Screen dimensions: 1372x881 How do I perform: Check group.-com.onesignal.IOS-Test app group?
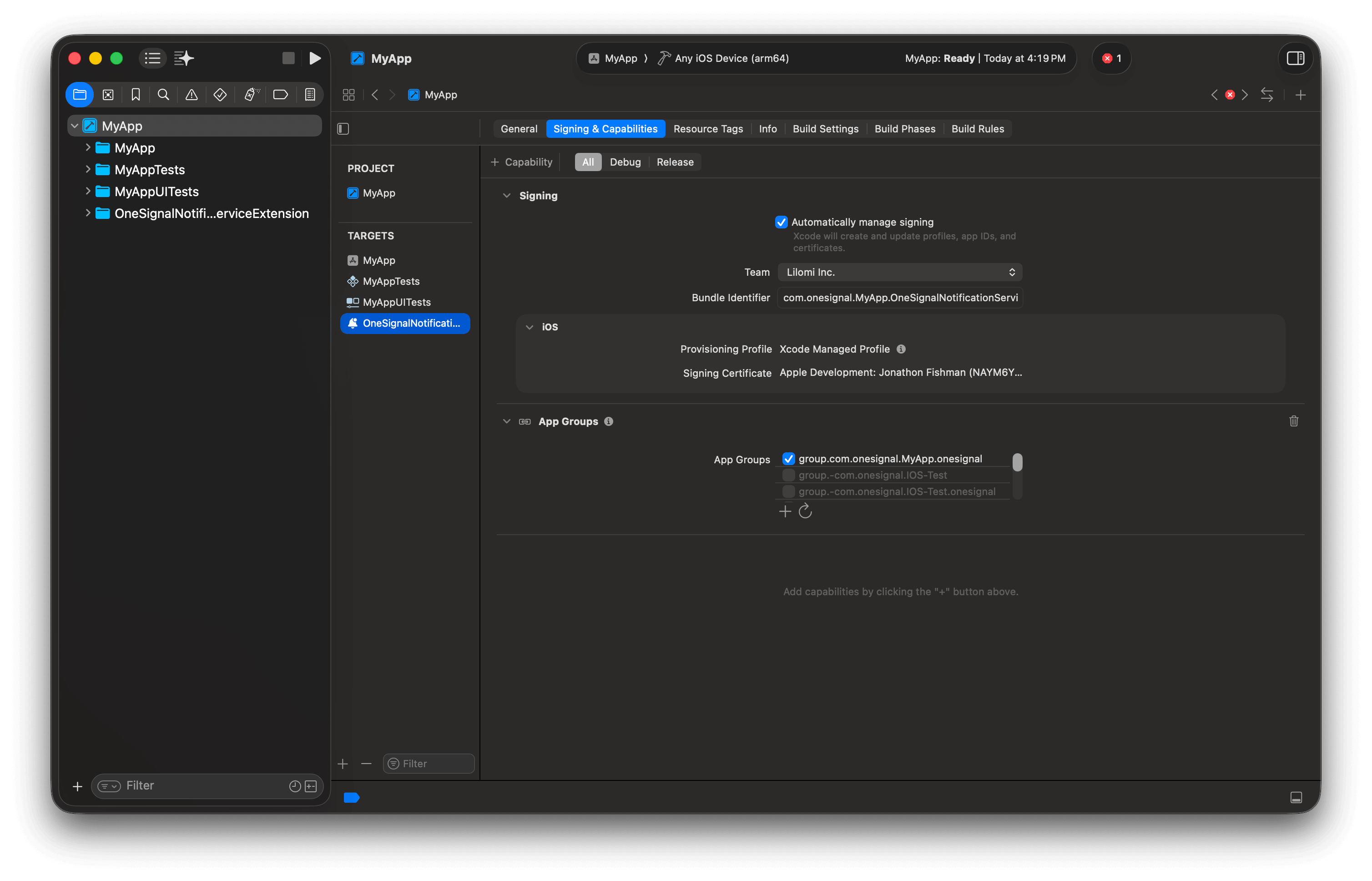click(x=788, y=476)
